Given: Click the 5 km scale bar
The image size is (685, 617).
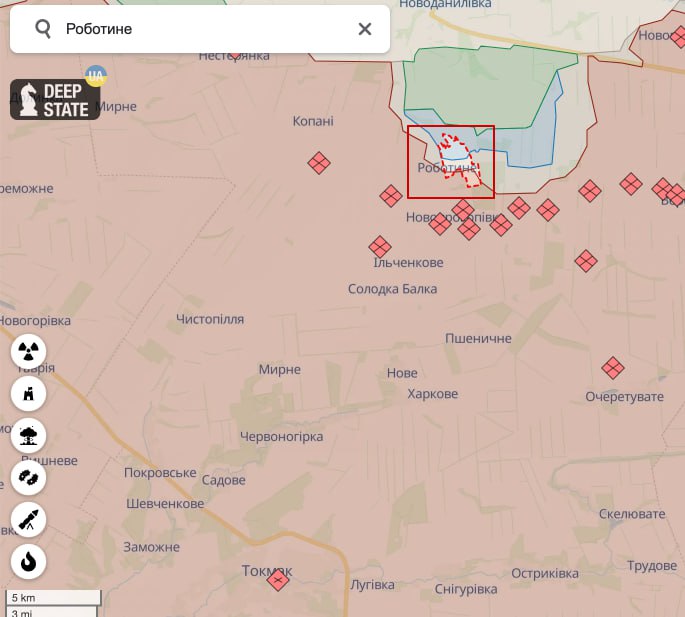Looking at the screenshot, I should pos(52,598).
